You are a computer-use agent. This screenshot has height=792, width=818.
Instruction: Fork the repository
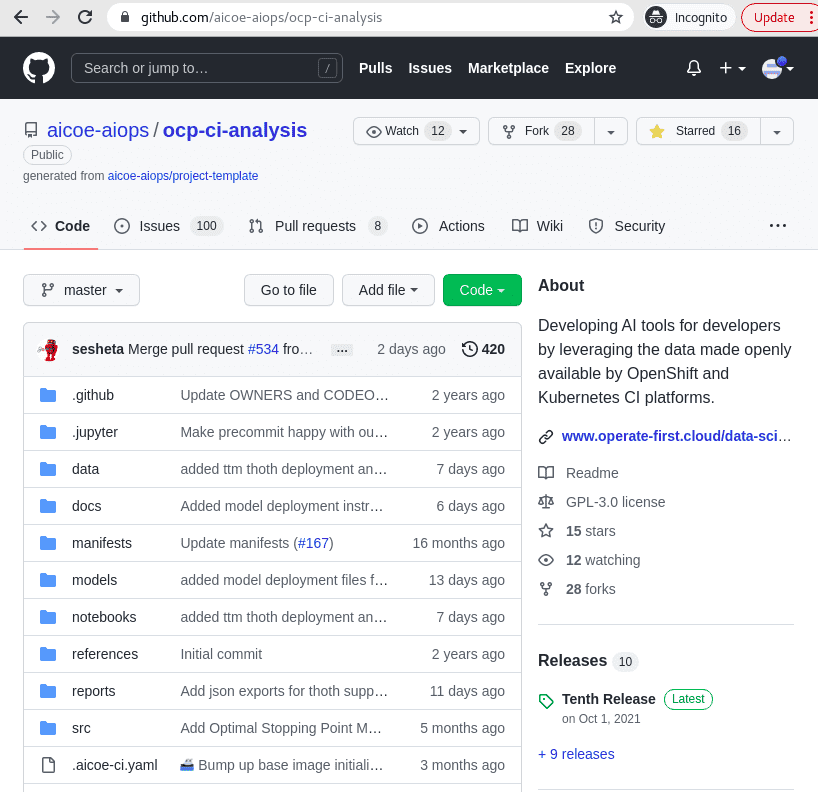coord(541,131)
